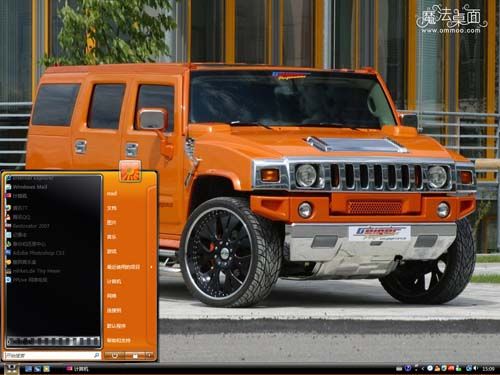Click the power button in the Start menu
Screen dimensions: 500x375
coord(115,356)
